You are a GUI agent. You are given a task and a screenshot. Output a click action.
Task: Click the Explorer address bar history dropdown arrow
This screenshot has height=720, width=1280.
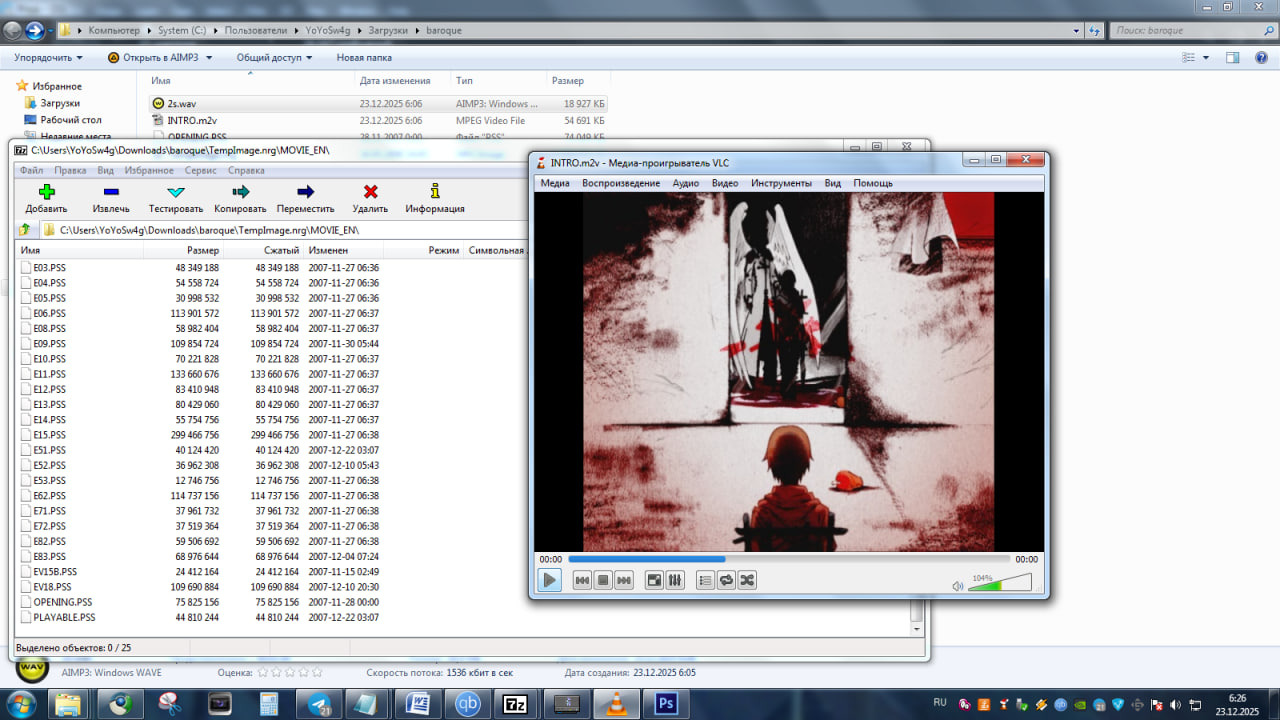click(x=1078, y=30)
